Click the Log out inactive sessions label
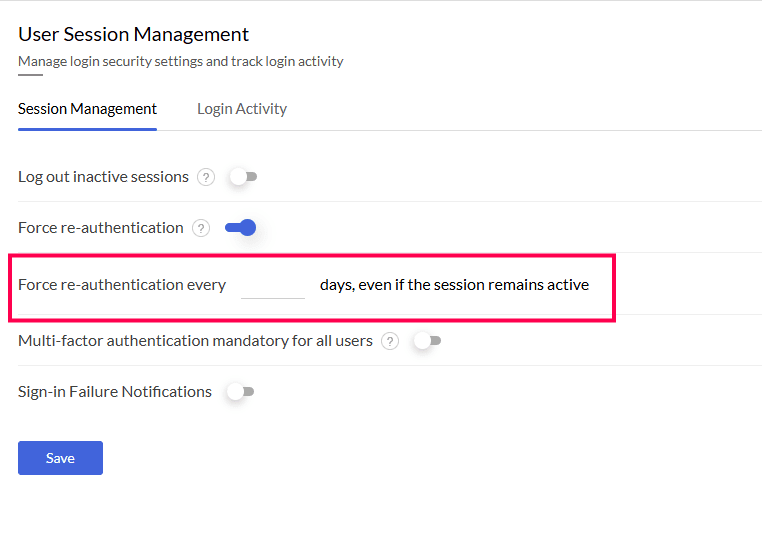This screenshot has width=762, height=543. [x=103, y=177]
